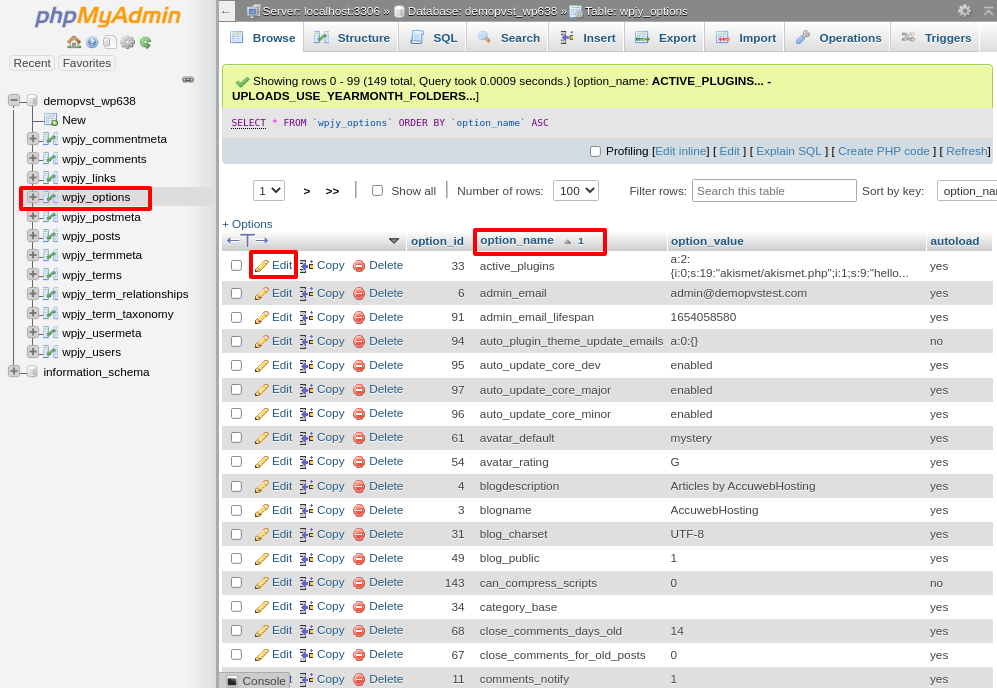Reload navigation panel green icon
The width and height of the screenshot is (997, 688).
coord(146,42)
